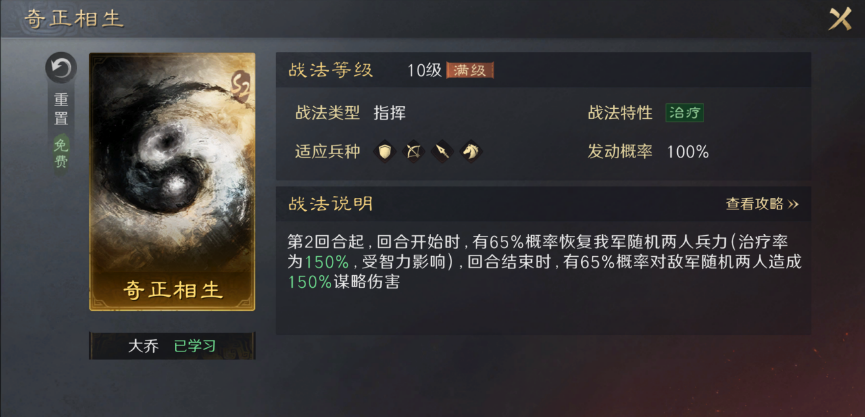Click the green 150% heal rate value

(327, 262)
